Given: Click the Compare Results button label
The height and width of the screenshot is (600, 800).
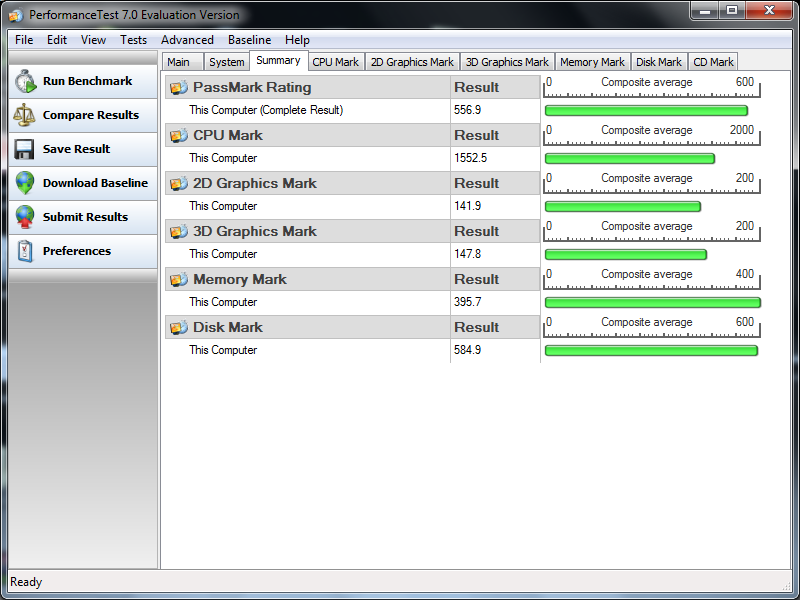Looking at the screenshot, I should point(91,115).
